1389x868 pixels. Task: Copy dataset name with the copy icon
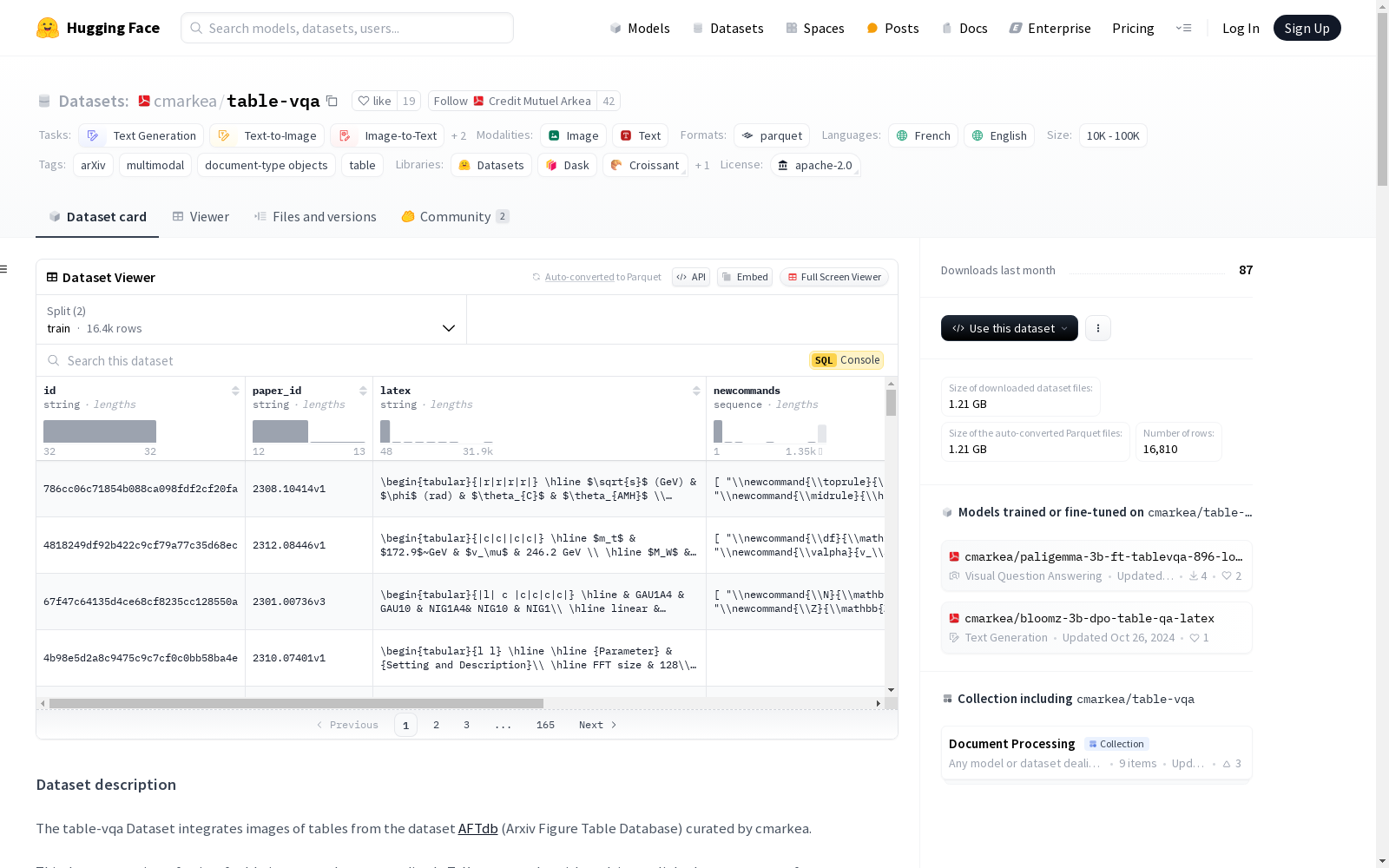click(332, 101)
